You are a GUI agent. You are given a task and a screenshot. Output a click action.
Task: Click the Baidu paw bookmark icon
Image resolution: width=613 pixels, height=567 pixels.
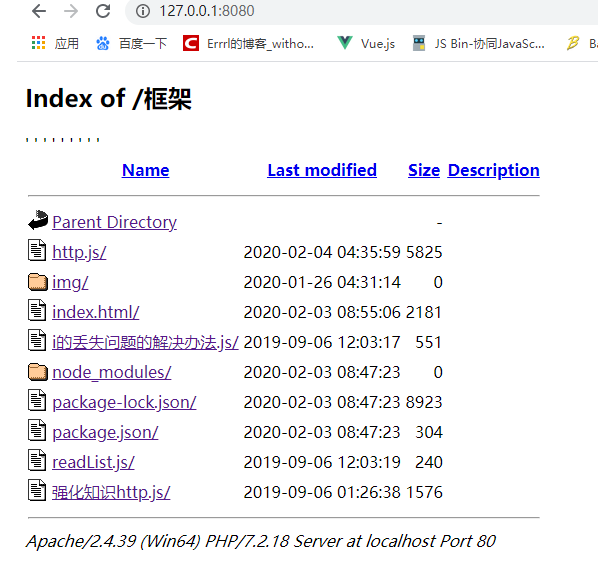103,43
